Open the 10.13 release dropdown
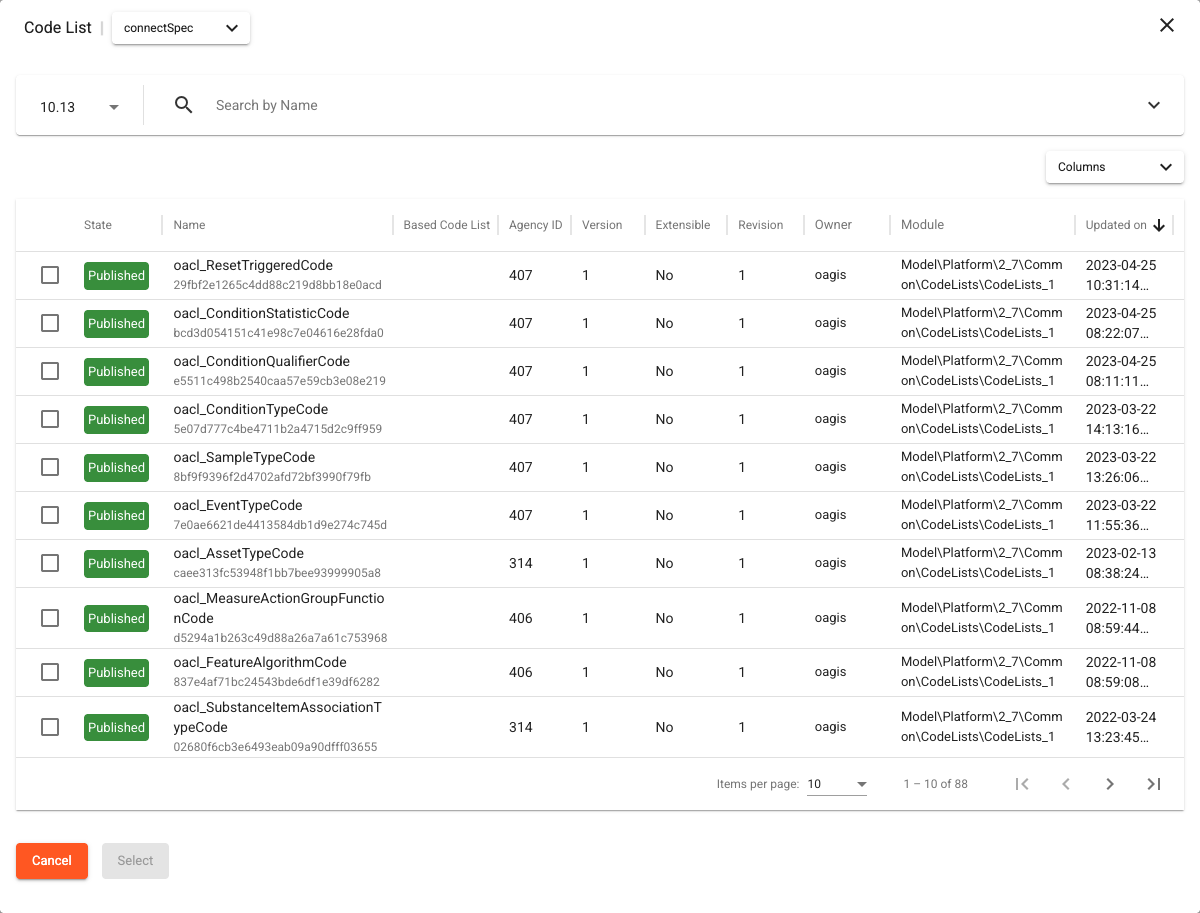The width and height of the screenshot is (1200, 913). pyautogui.click(x=80, y=107)
